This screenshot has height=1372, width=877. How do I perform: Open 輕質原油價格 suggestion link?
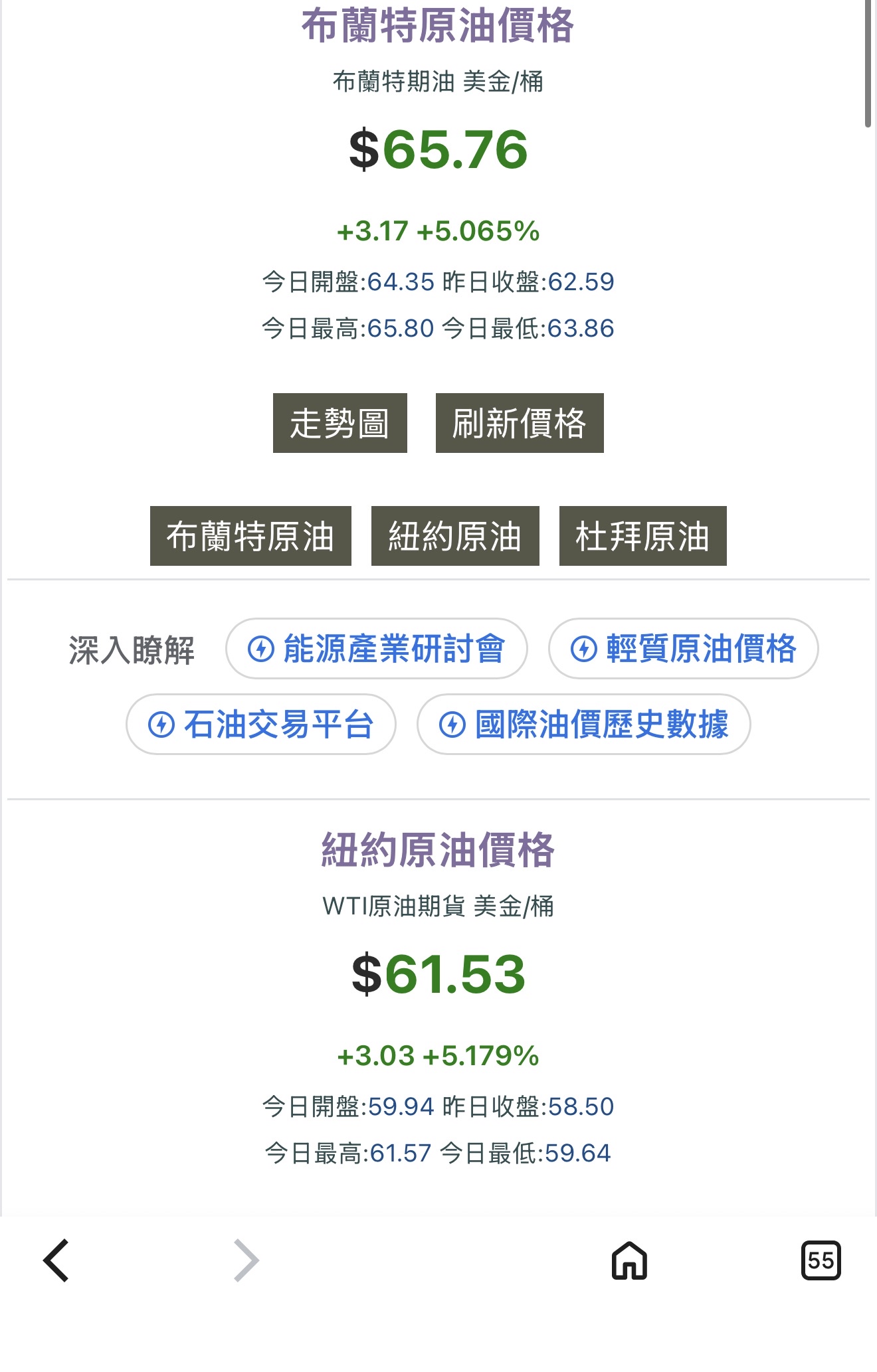click(700, 649)
